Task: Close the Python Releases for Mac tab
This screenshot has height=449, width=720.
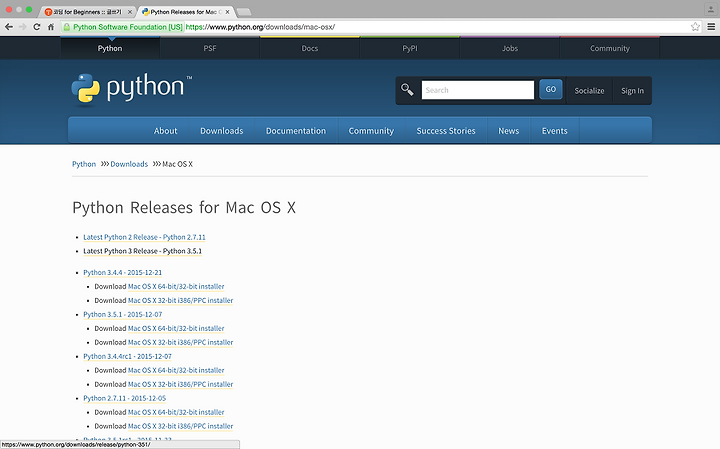Action: point(227,12)
